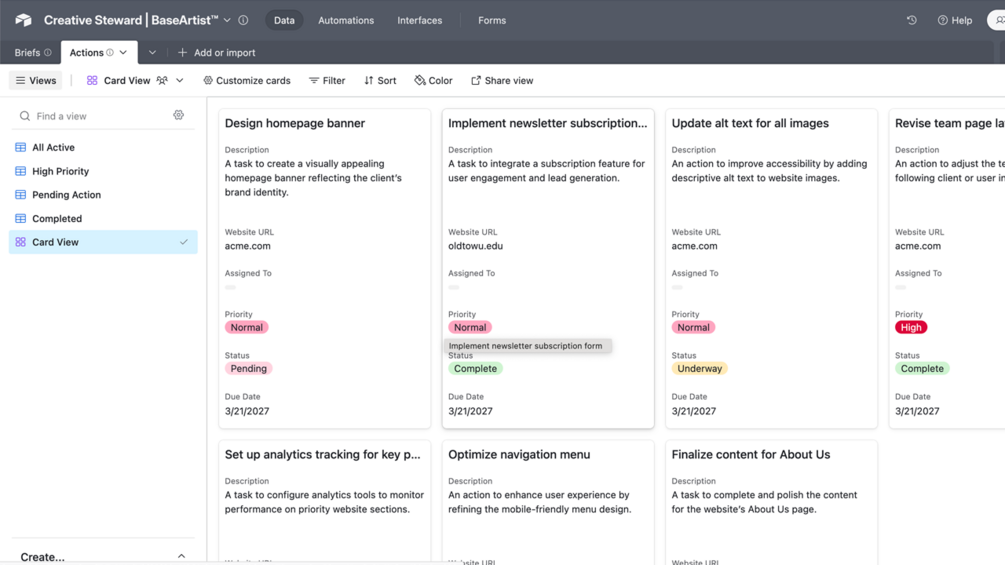Switch to the Briefs table tab

click(x=27, y=52)
